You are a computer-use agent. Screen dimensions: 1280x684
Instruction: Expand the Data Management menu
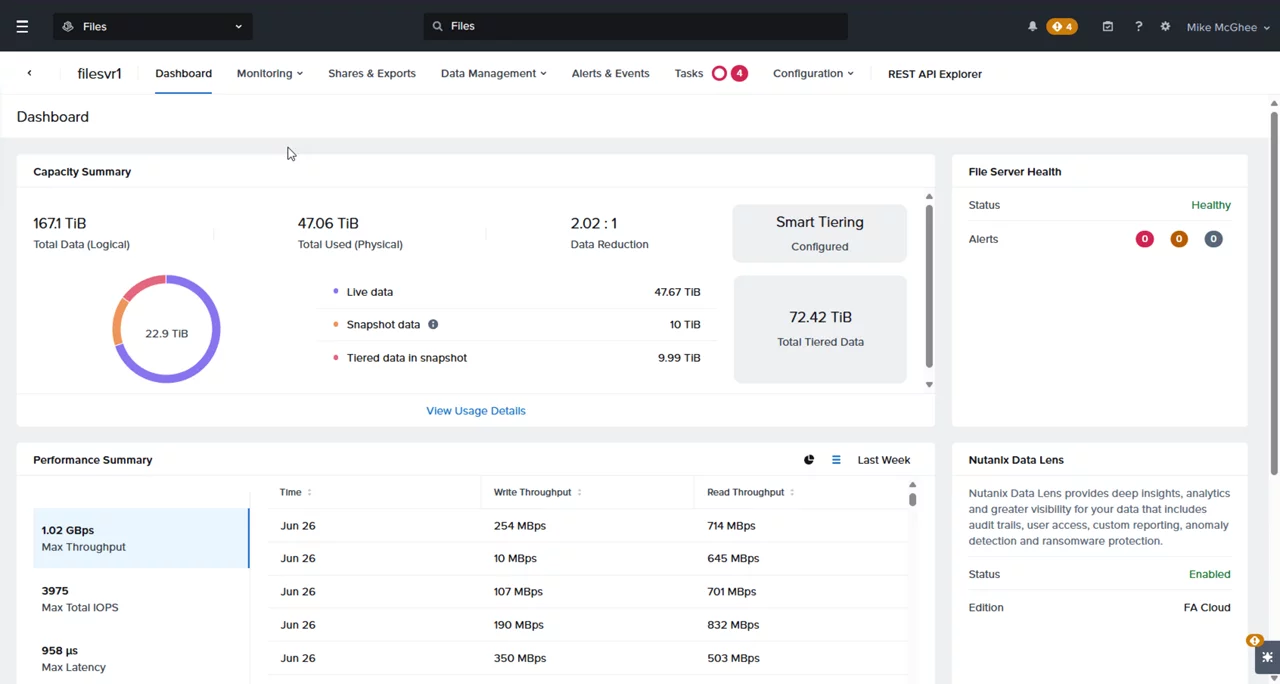pos(492,73)
